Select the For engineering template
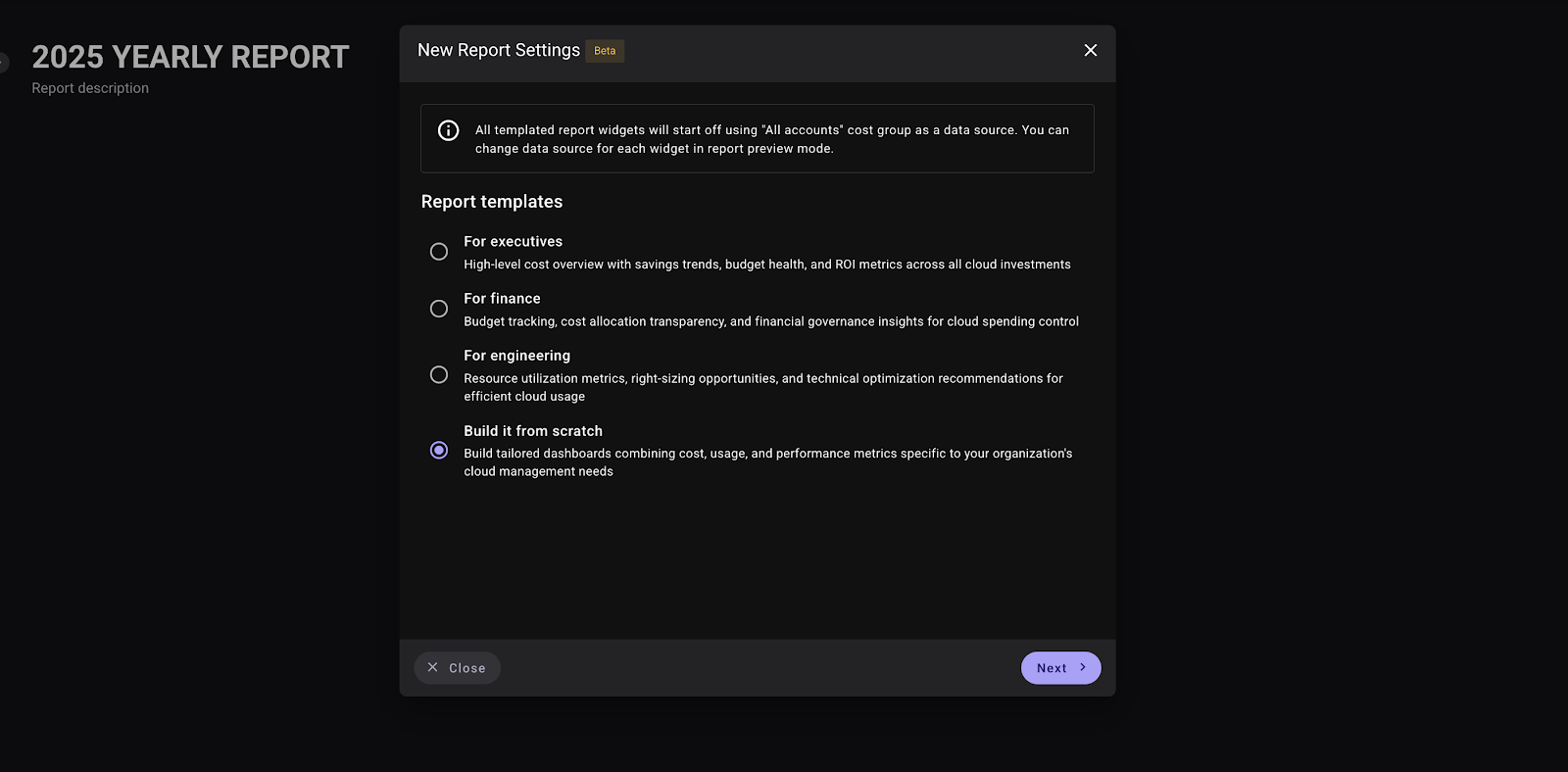 click(x=438, y=374)
